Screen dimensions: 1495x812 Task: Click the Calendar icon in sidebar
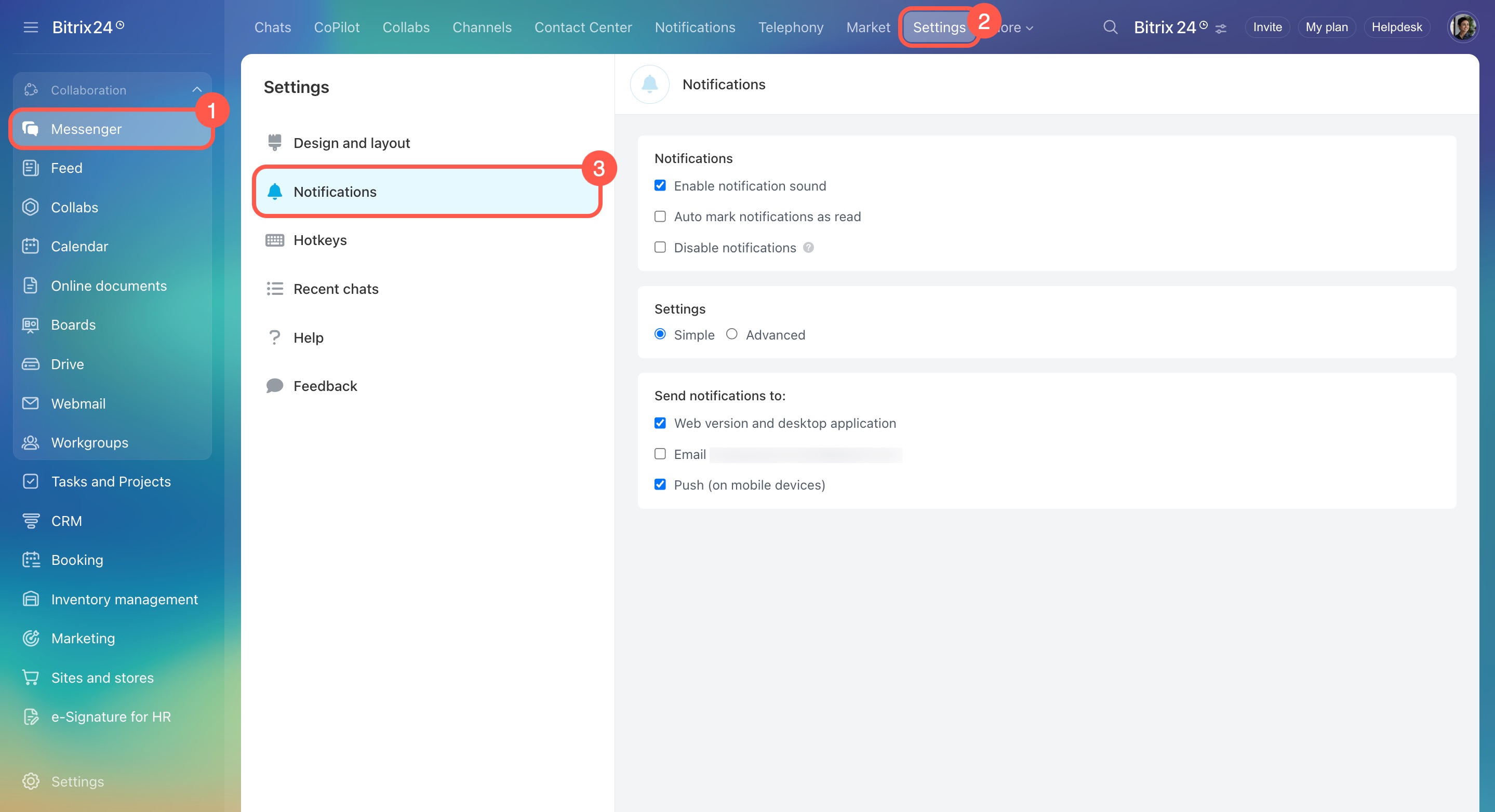point(30,246)
